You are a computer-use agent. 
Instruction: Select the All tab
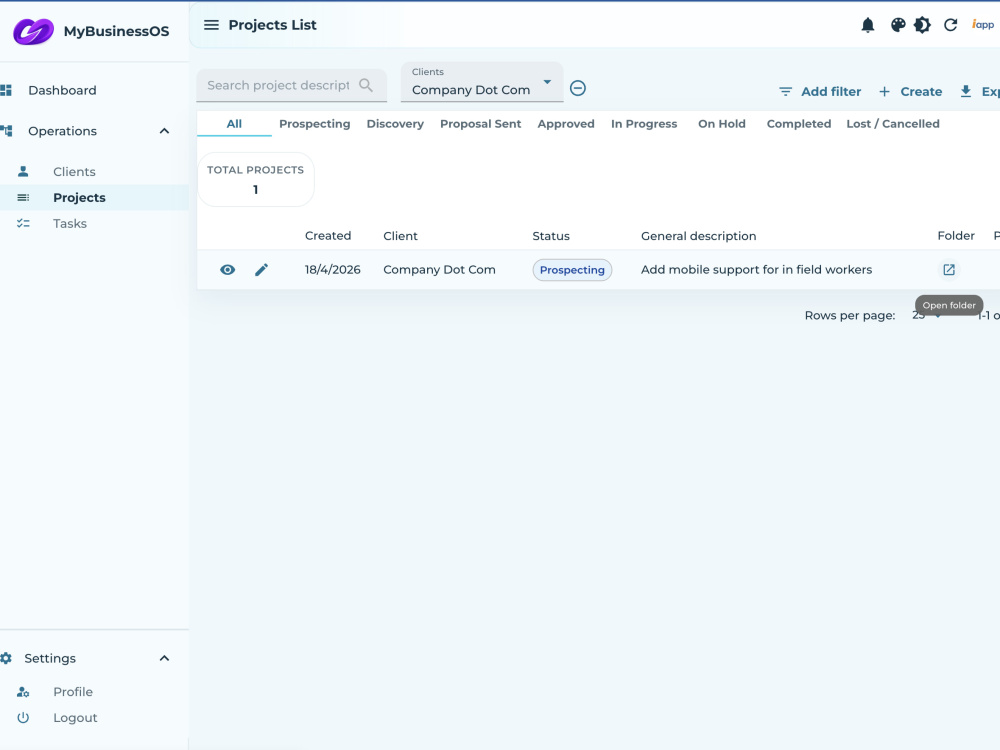click(234, 124)
